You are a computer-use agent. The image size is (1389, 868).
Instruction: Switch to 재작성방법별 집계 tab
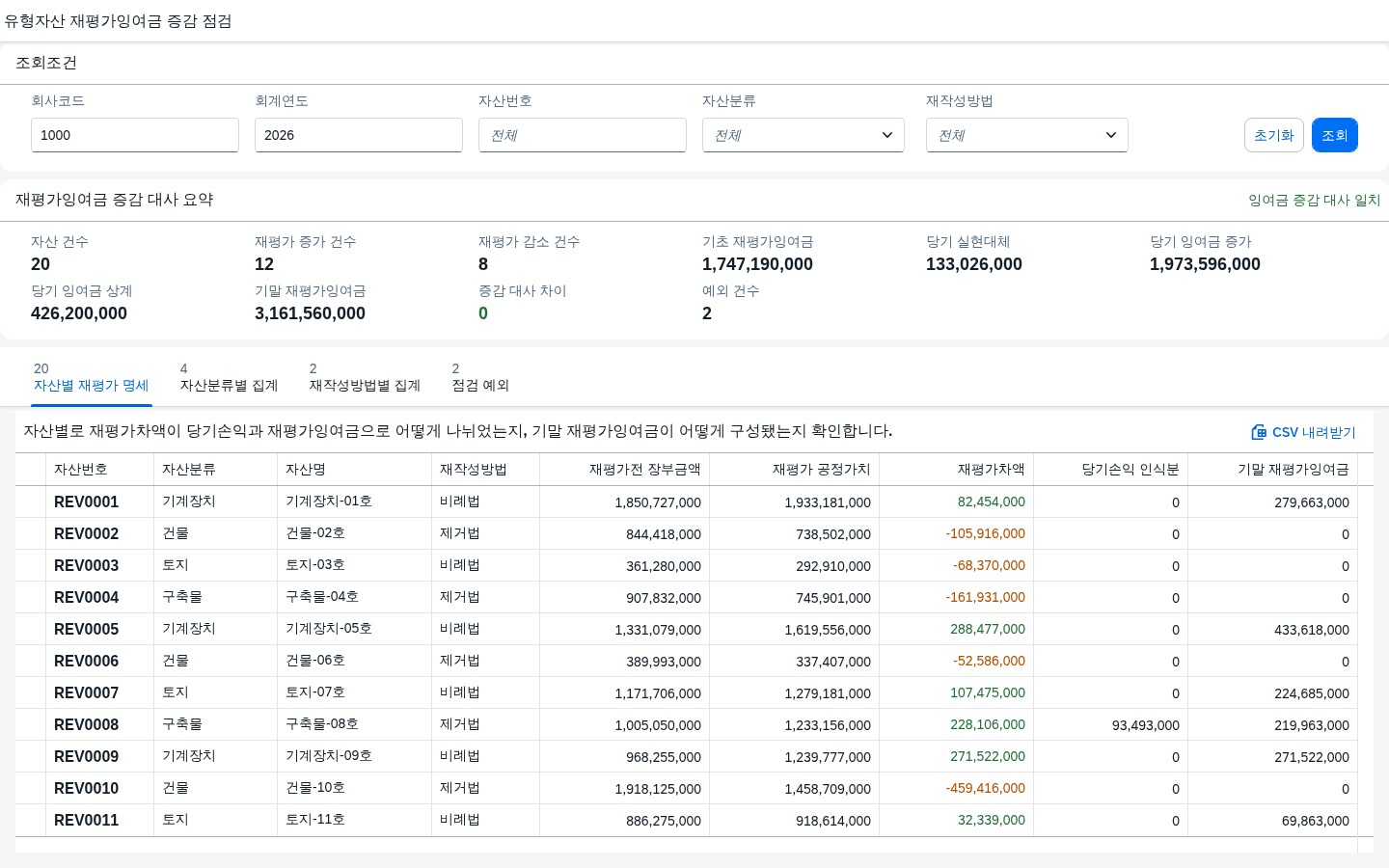coord(365,377)
